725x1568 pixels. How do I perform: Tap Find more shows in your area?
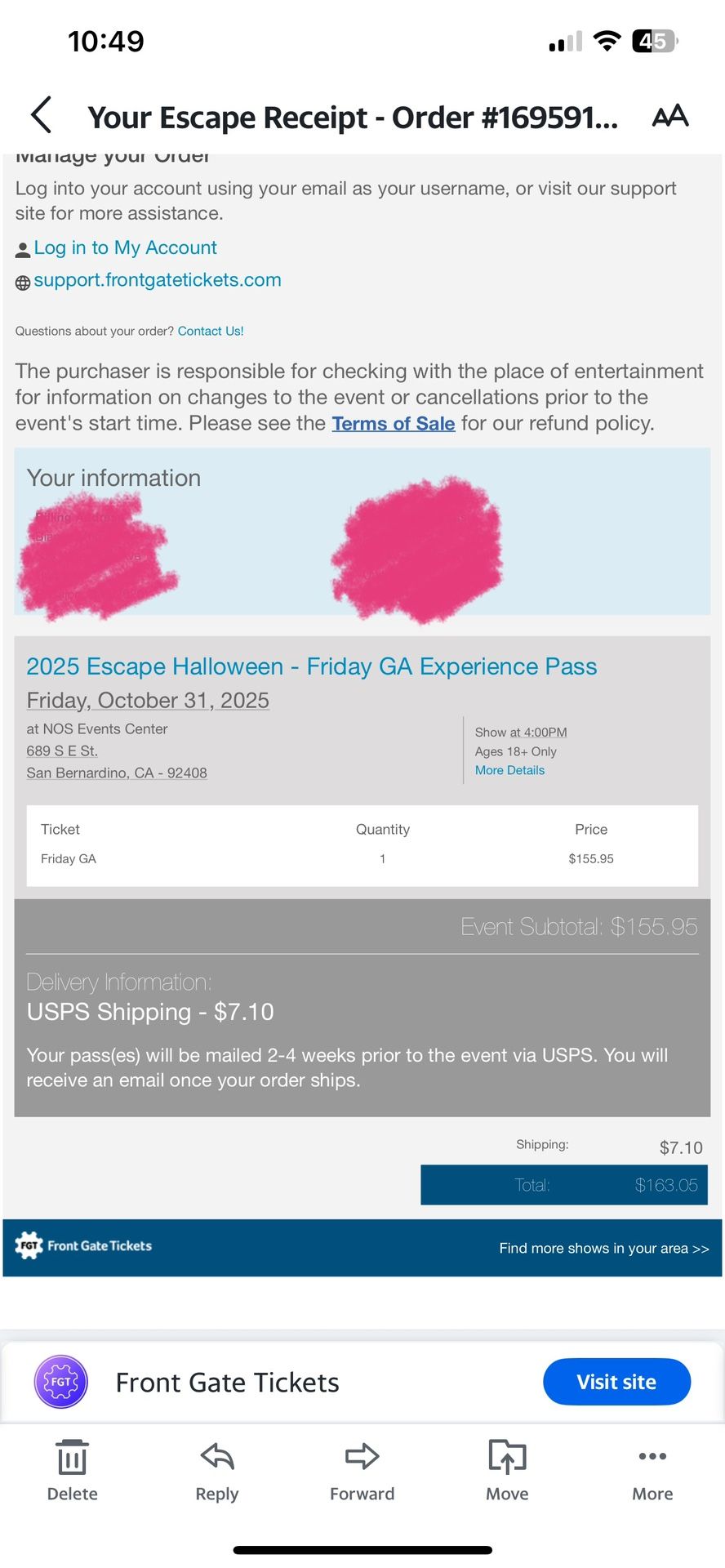(x=604, y=1248)
